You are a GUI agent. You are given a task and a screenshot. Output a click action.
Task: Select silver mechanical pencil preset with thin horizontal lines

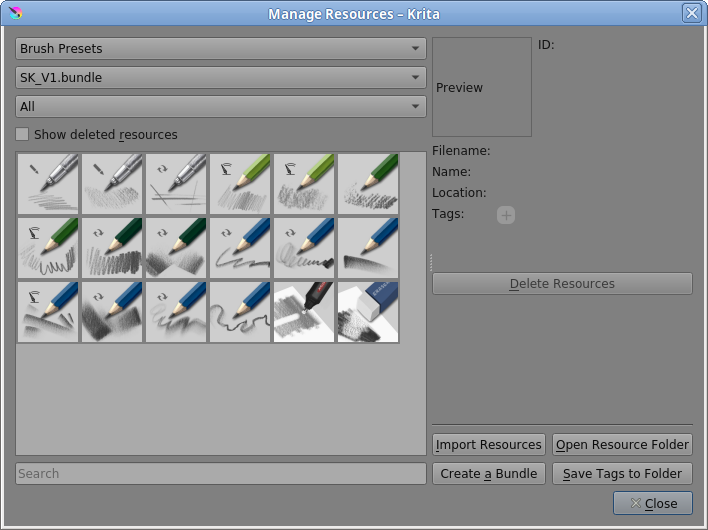pyautogui.click(x=48, y=184)
